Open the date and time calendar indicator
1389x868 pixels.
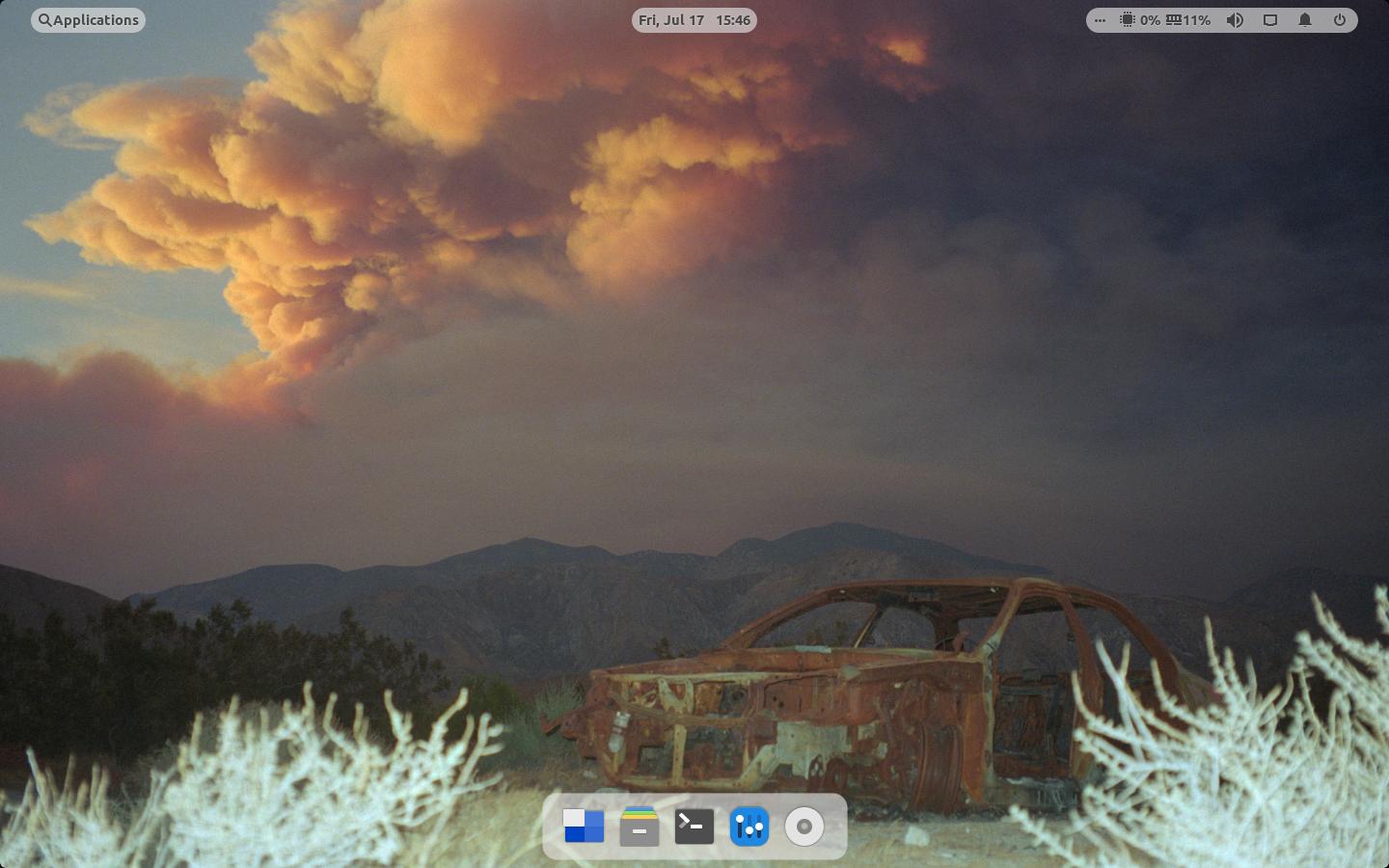click(x=694, y=20)
